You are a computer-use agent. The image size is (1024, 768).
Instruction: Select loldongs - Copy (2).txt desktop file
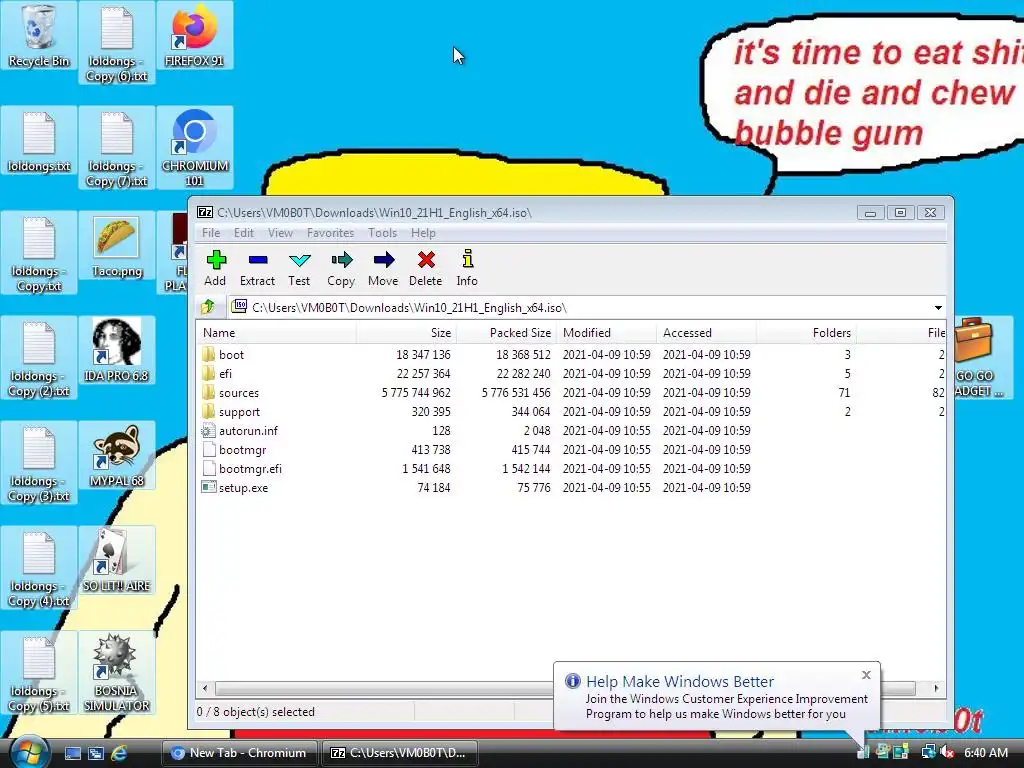coord(39,359)
